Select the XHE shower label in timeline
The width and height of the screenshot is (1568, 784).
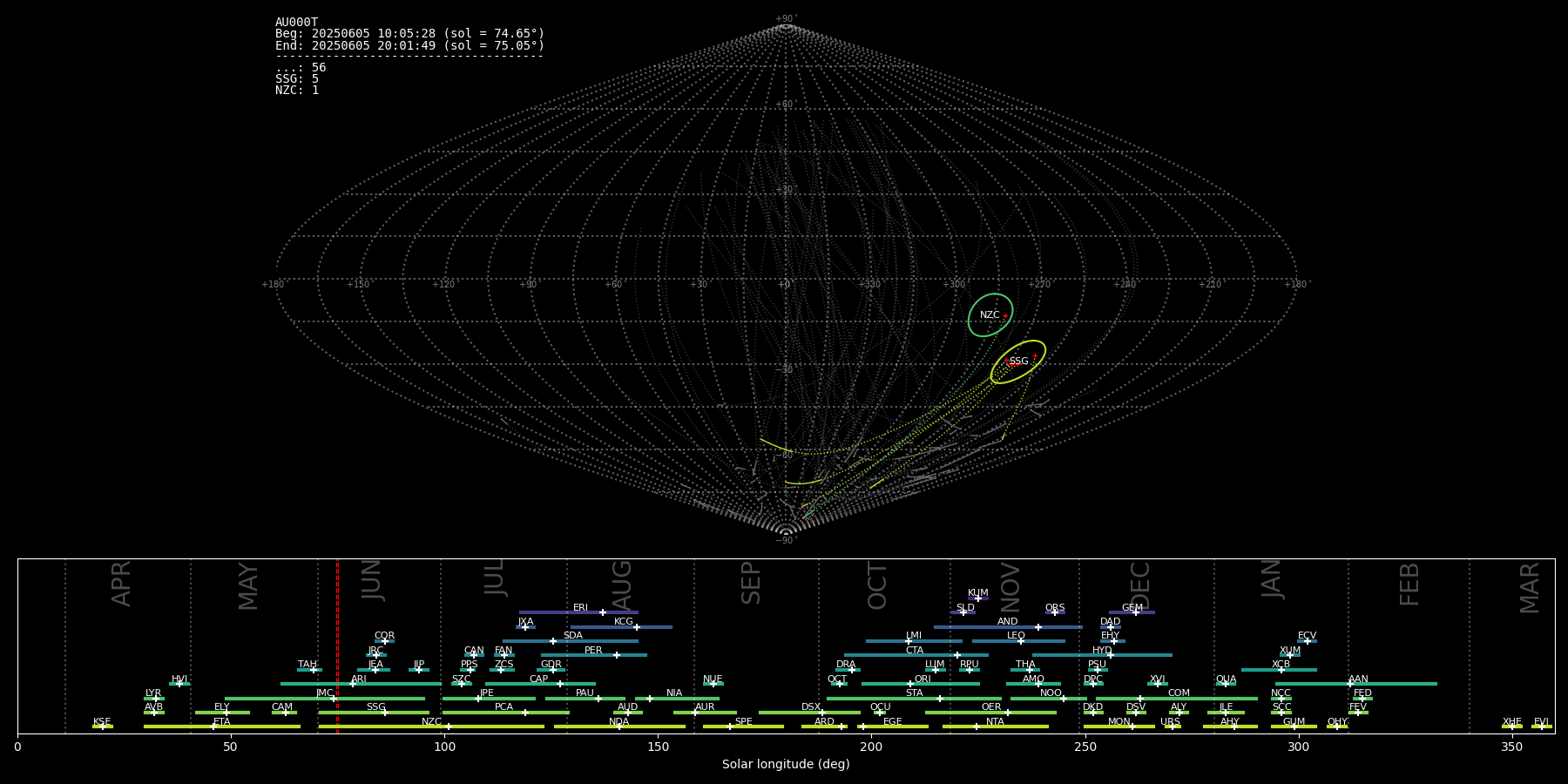tap(1511, 722)
